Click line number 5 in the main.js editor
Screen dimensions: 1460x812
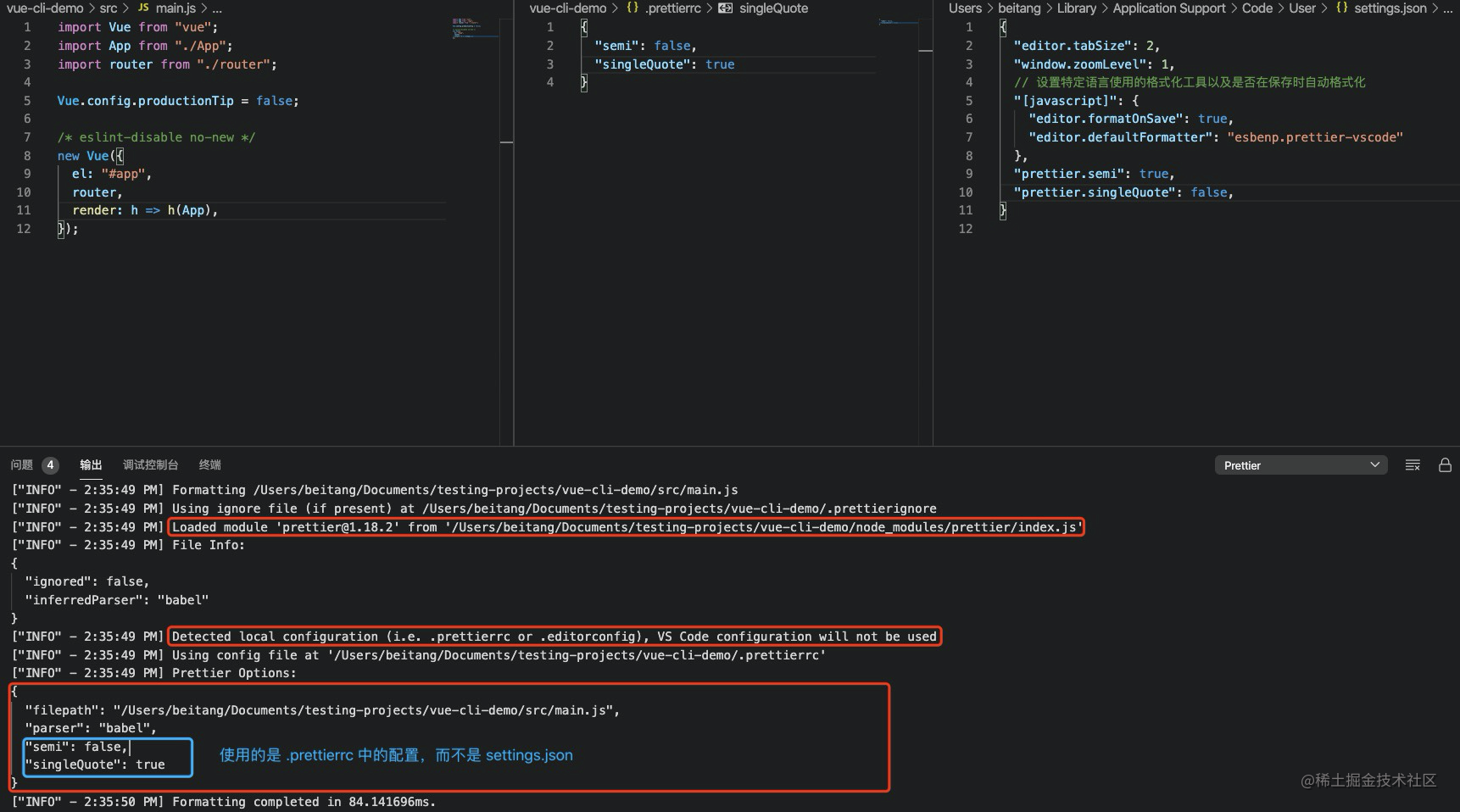click(27, 100)
